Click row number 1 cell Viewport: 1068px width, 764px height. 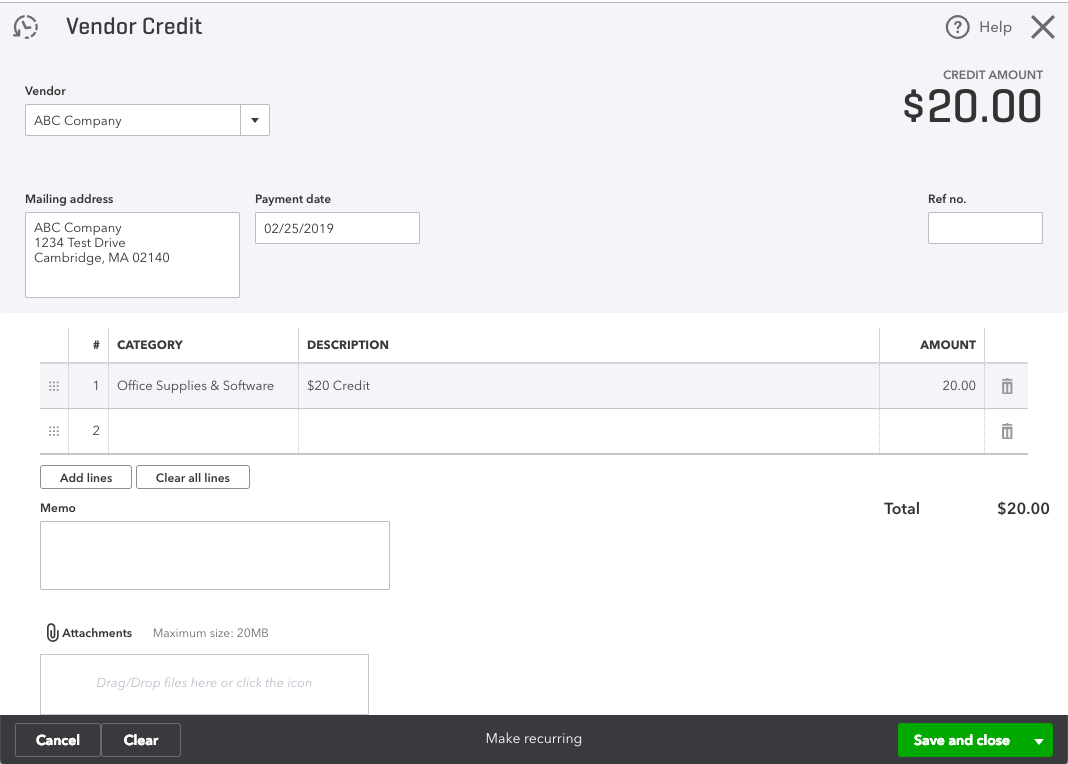click(x=89, y=386)
